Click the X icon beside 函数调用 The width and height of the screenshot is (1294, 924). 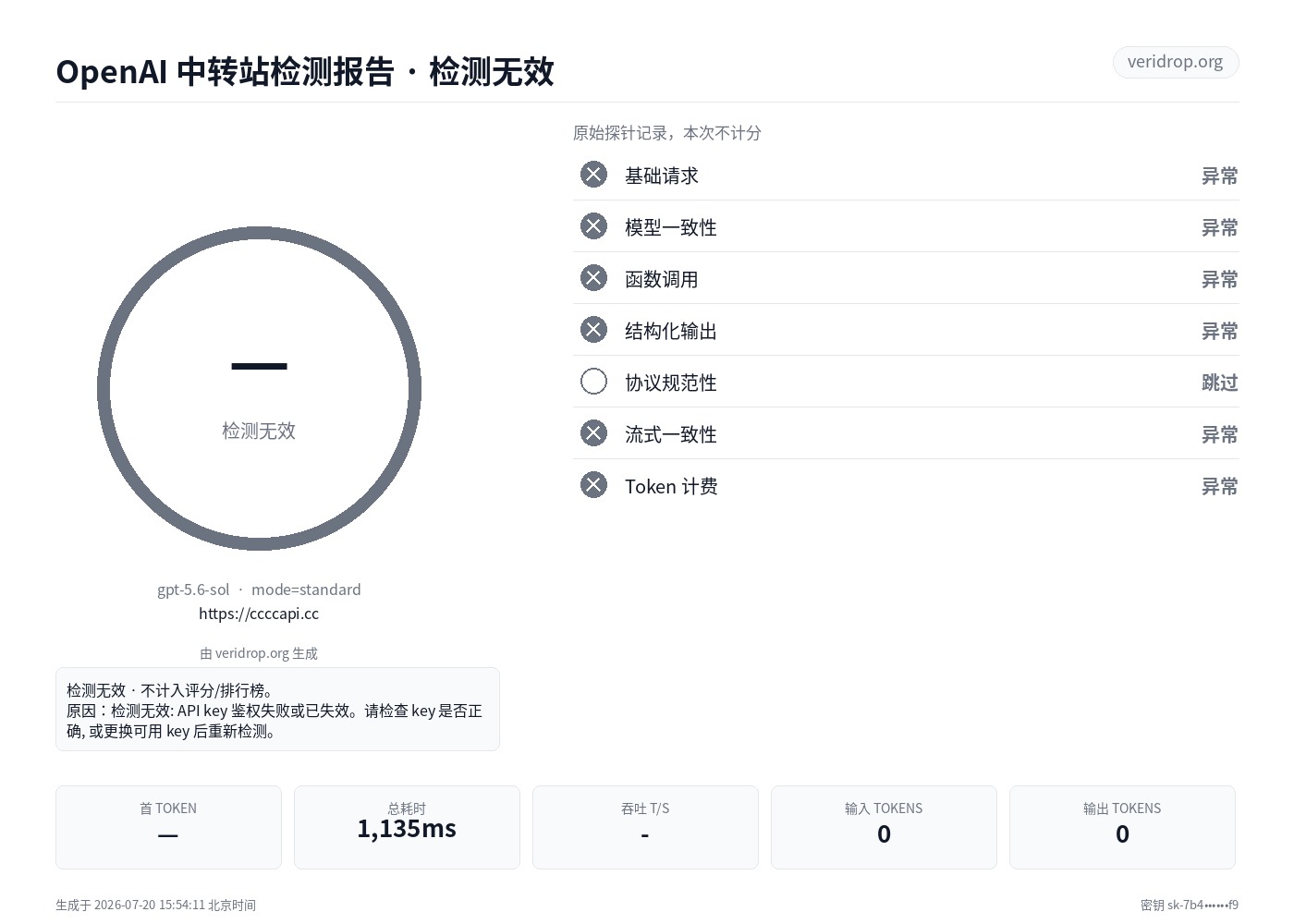(593, 278)
